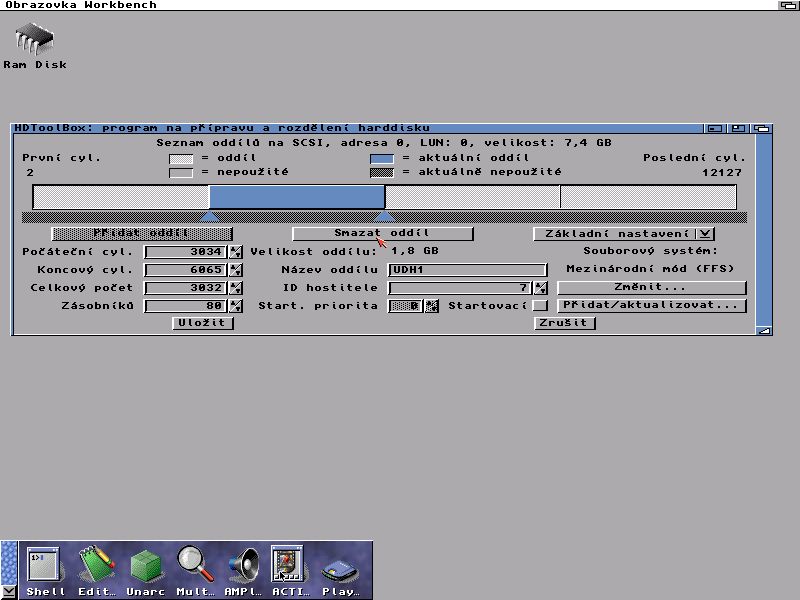Open the Změnit... file system dialog
This screenshot has width=800, height=600.
pyautogui.click(x=651, y=288)
